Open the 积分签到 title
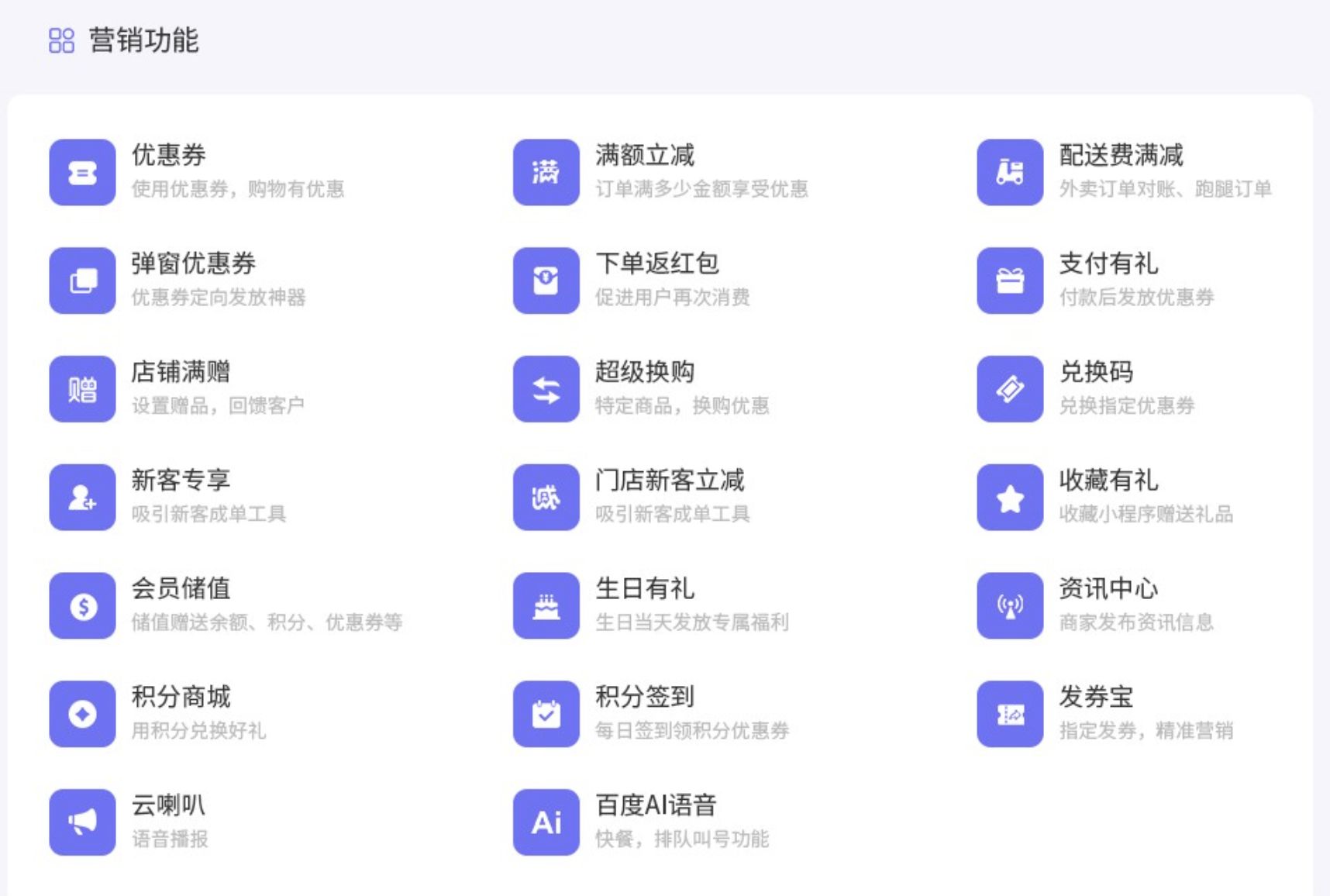1330x896 pixels. 645,697
